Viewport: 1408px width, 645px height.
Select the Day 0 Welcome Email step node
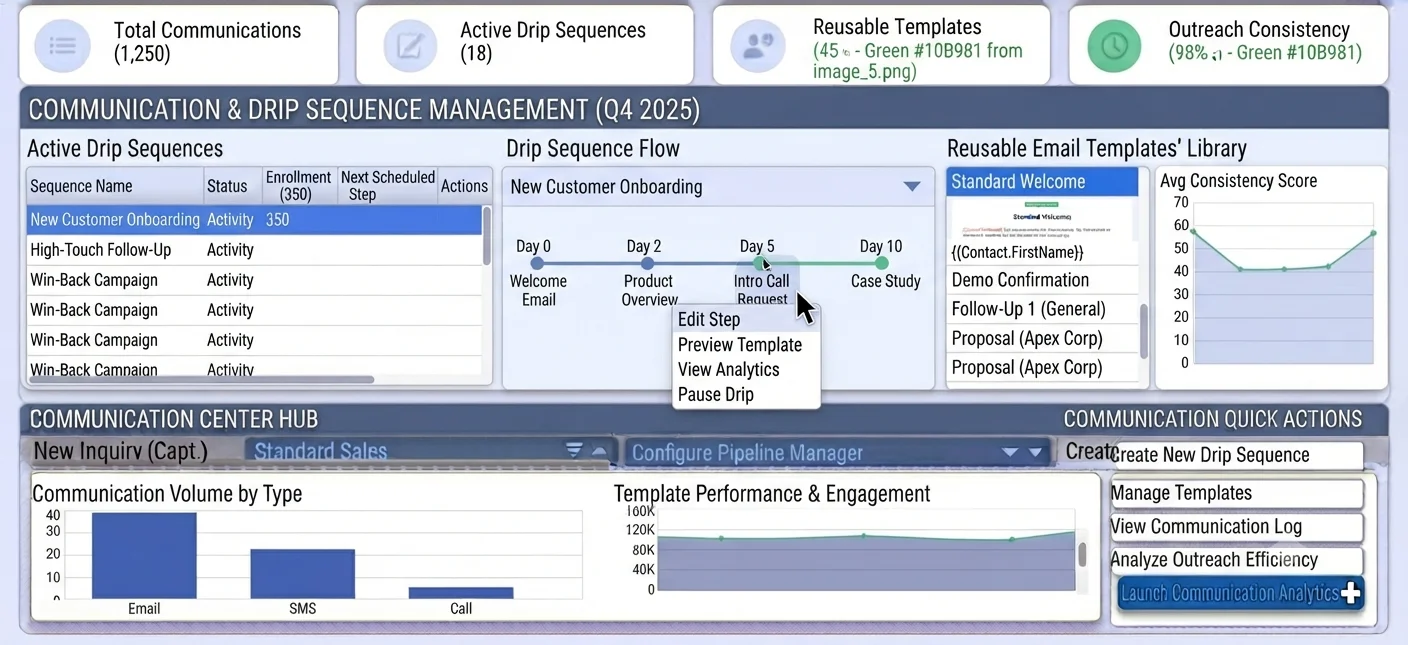coord(537,264)
